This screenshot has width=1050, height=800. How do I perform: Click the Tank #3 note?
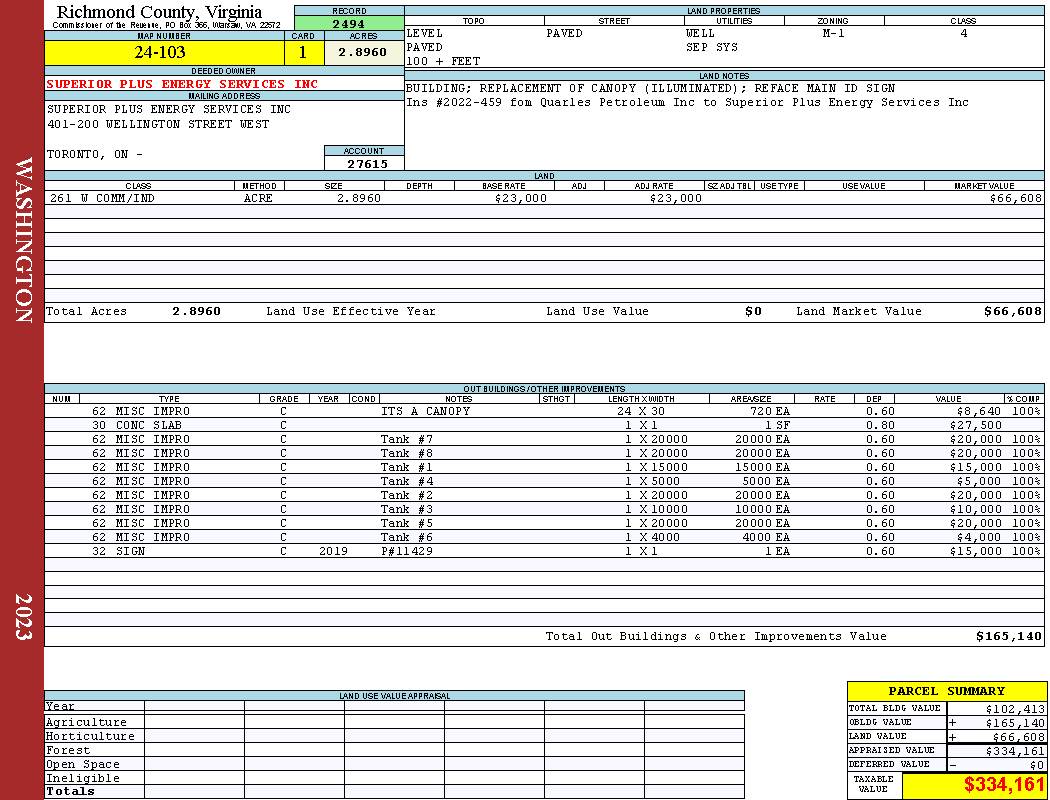coord(406,509)
